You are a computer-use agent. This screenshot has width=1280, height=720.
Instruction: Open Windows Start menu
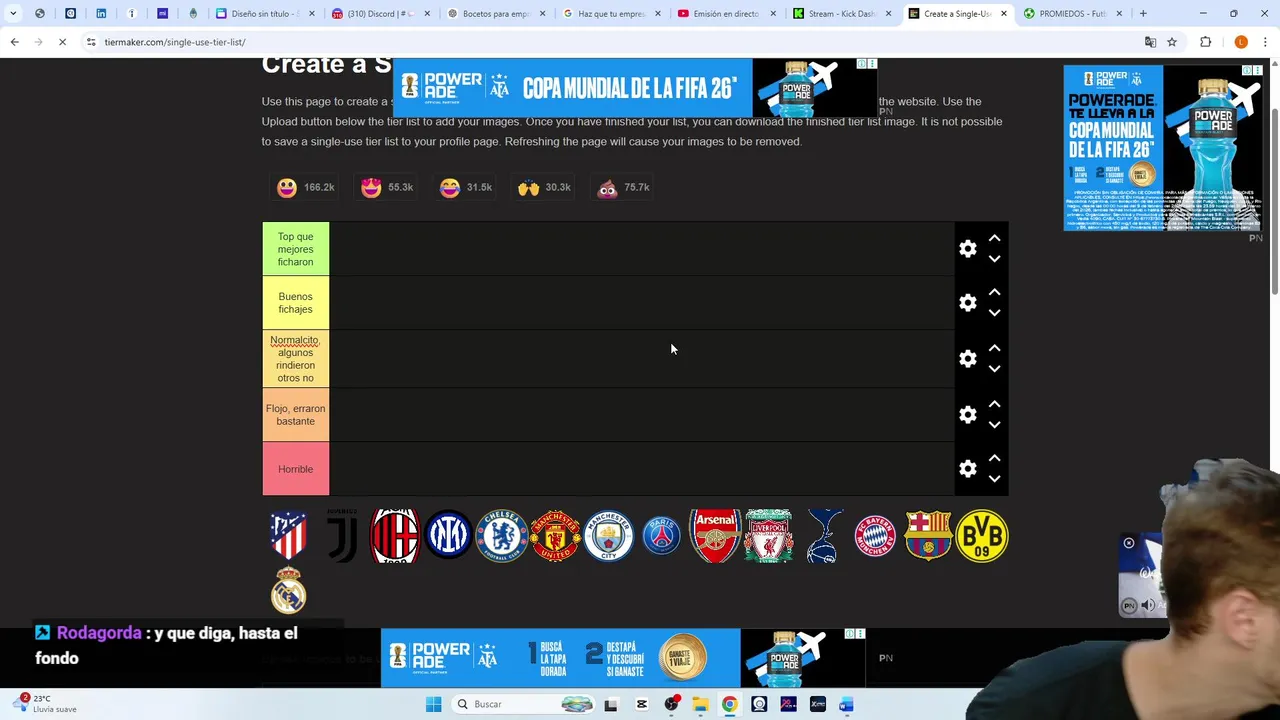coord(433,704)
